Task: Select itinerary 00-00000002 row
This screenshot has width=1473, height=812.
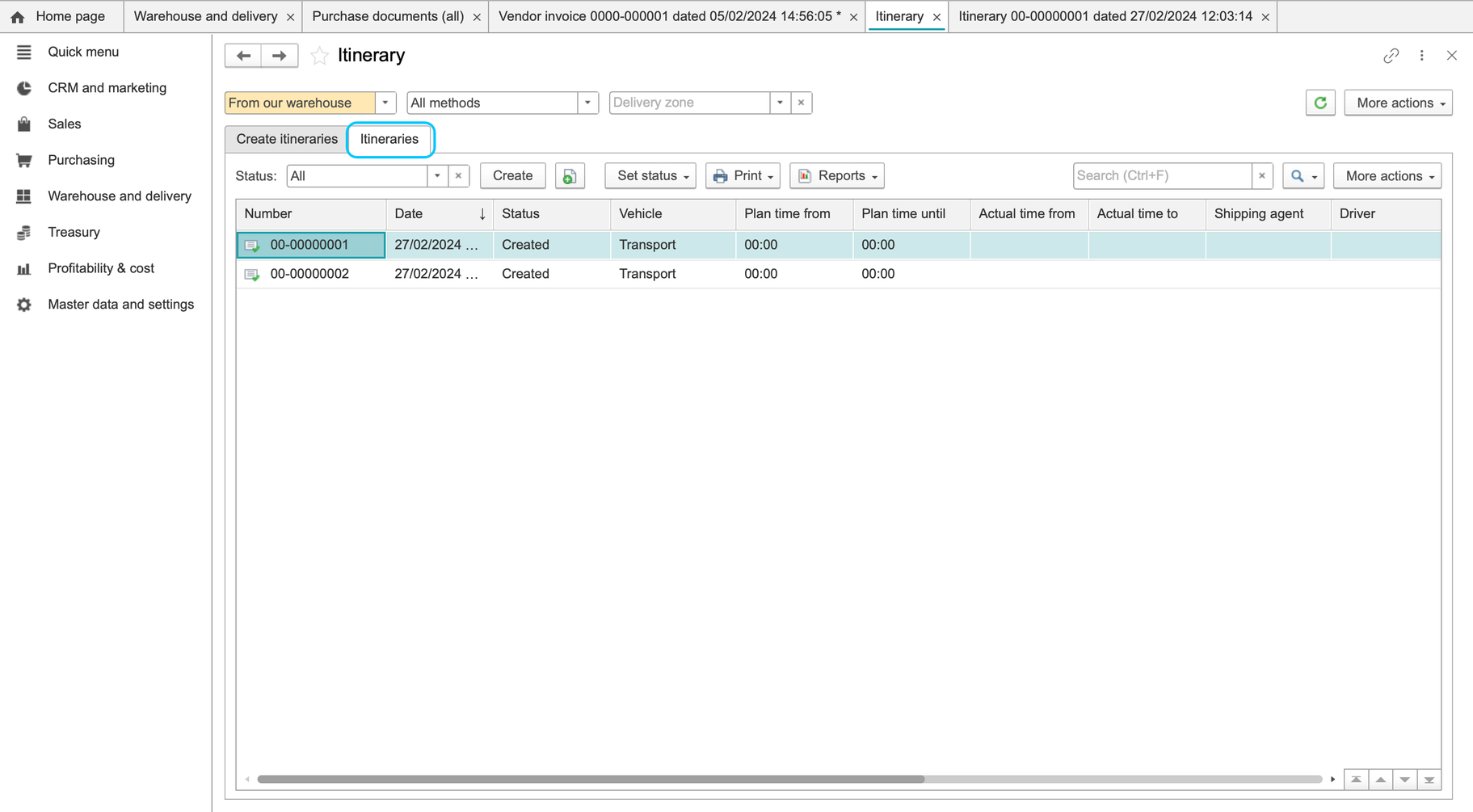Action: (838, 274)
